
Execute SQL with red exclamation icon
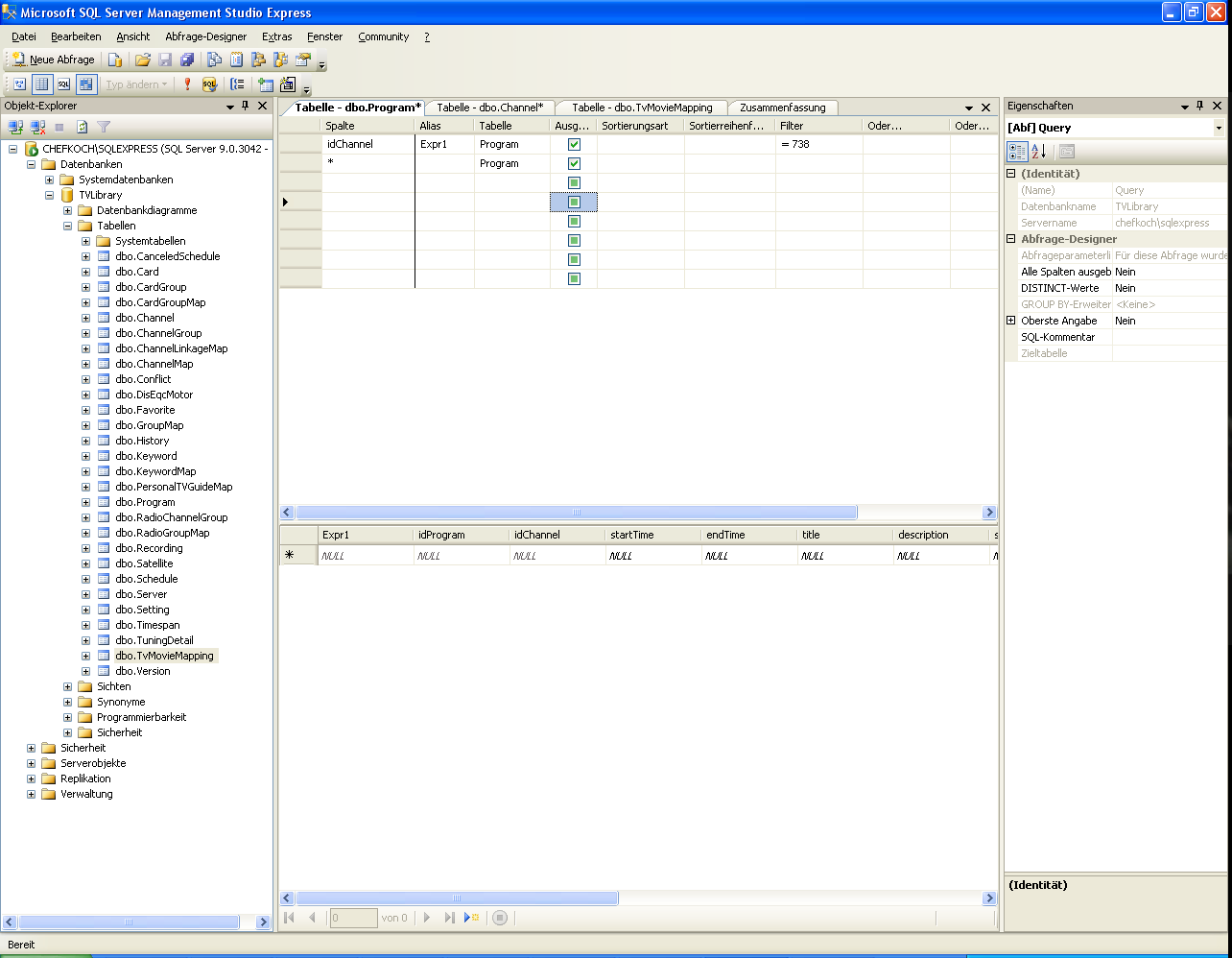(x=187, y=84)
